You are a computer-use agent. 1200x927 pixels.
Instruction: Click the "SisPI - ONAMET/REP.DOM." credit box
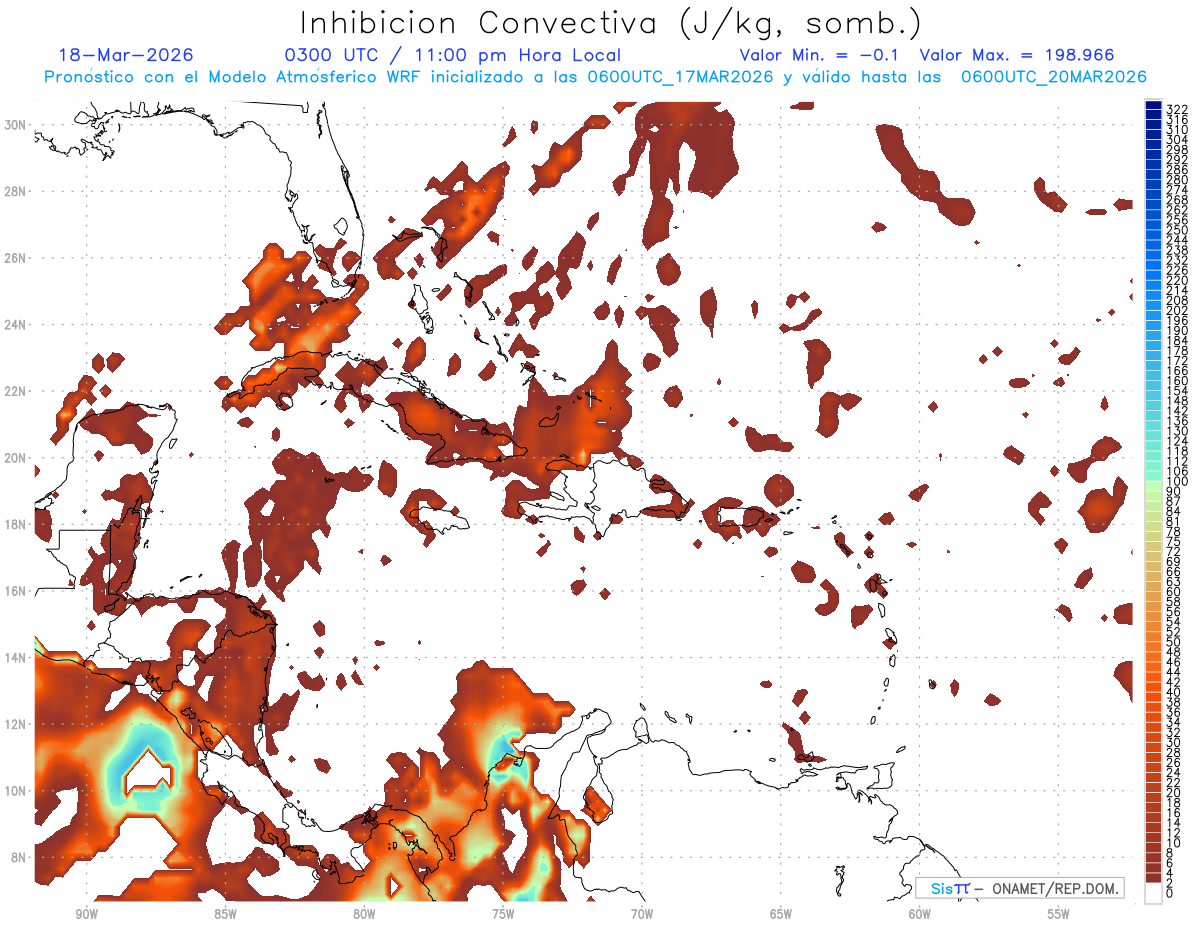[x=1020, y=888]
